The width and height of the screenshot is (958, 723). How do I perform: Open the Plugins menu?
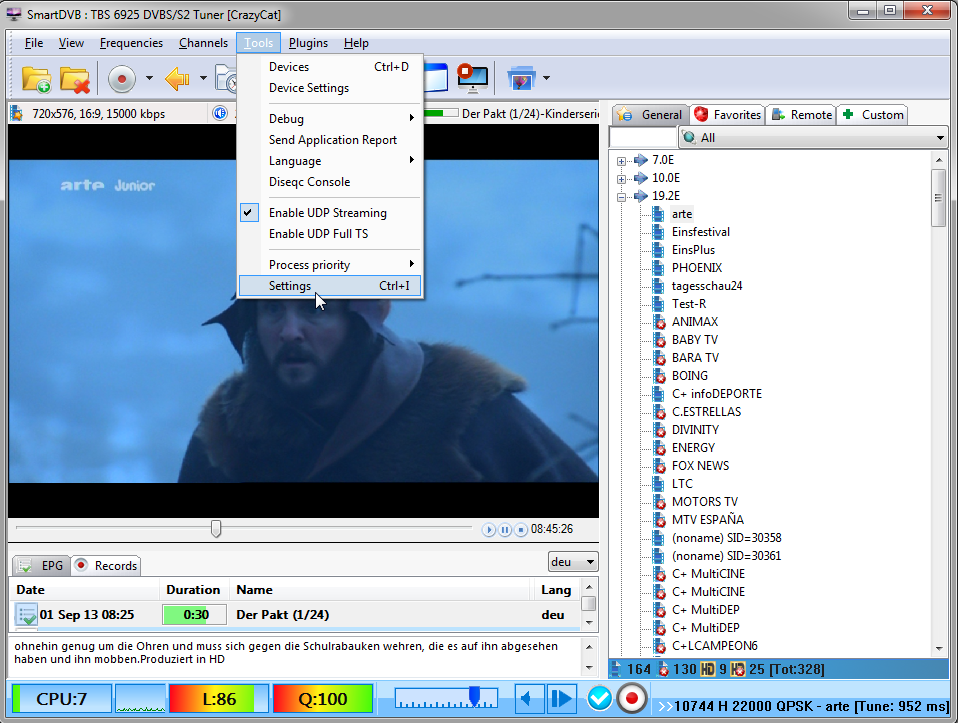(308, 43)
